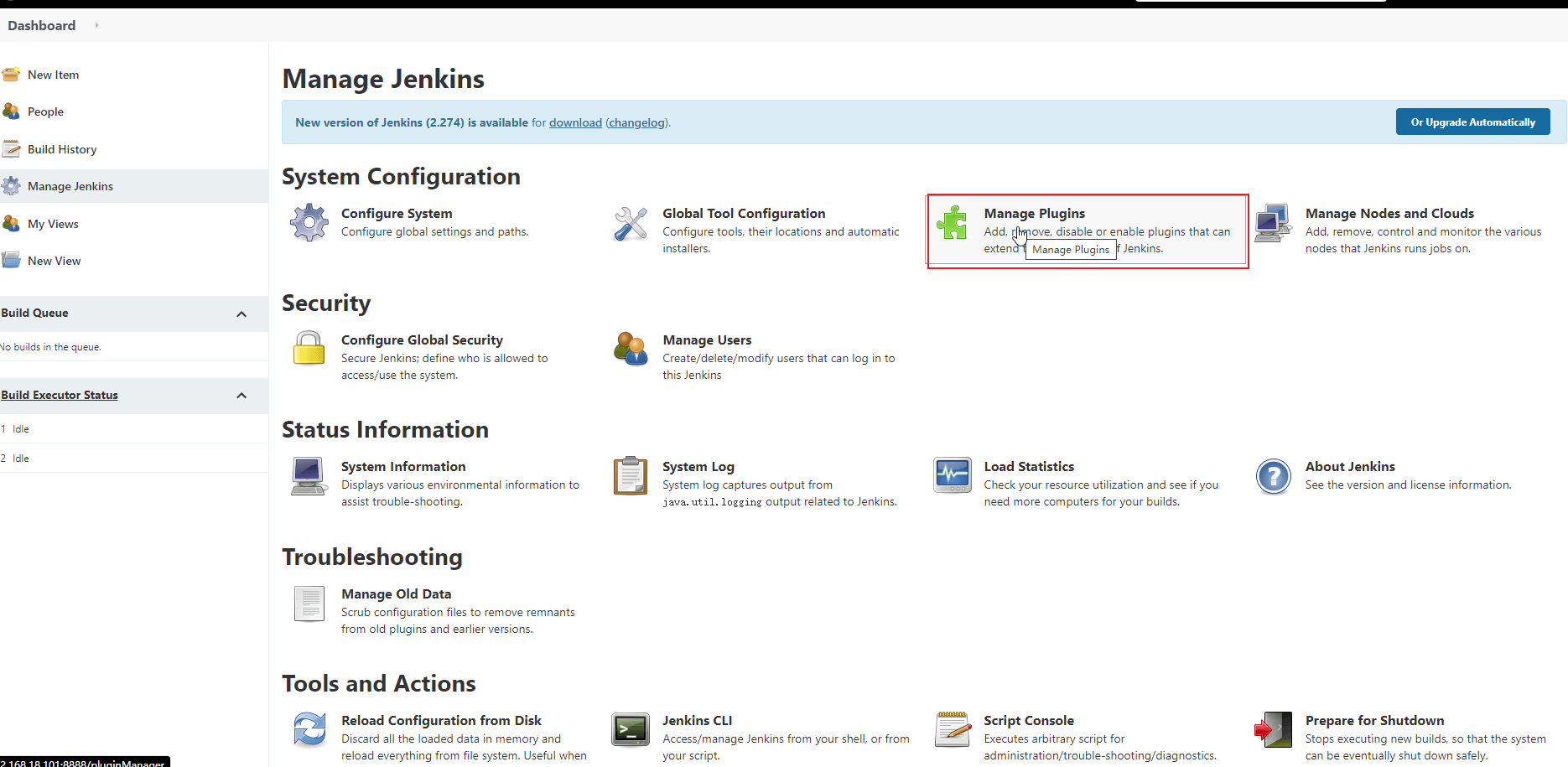Click 'No builds in the queue.' text

51,346
